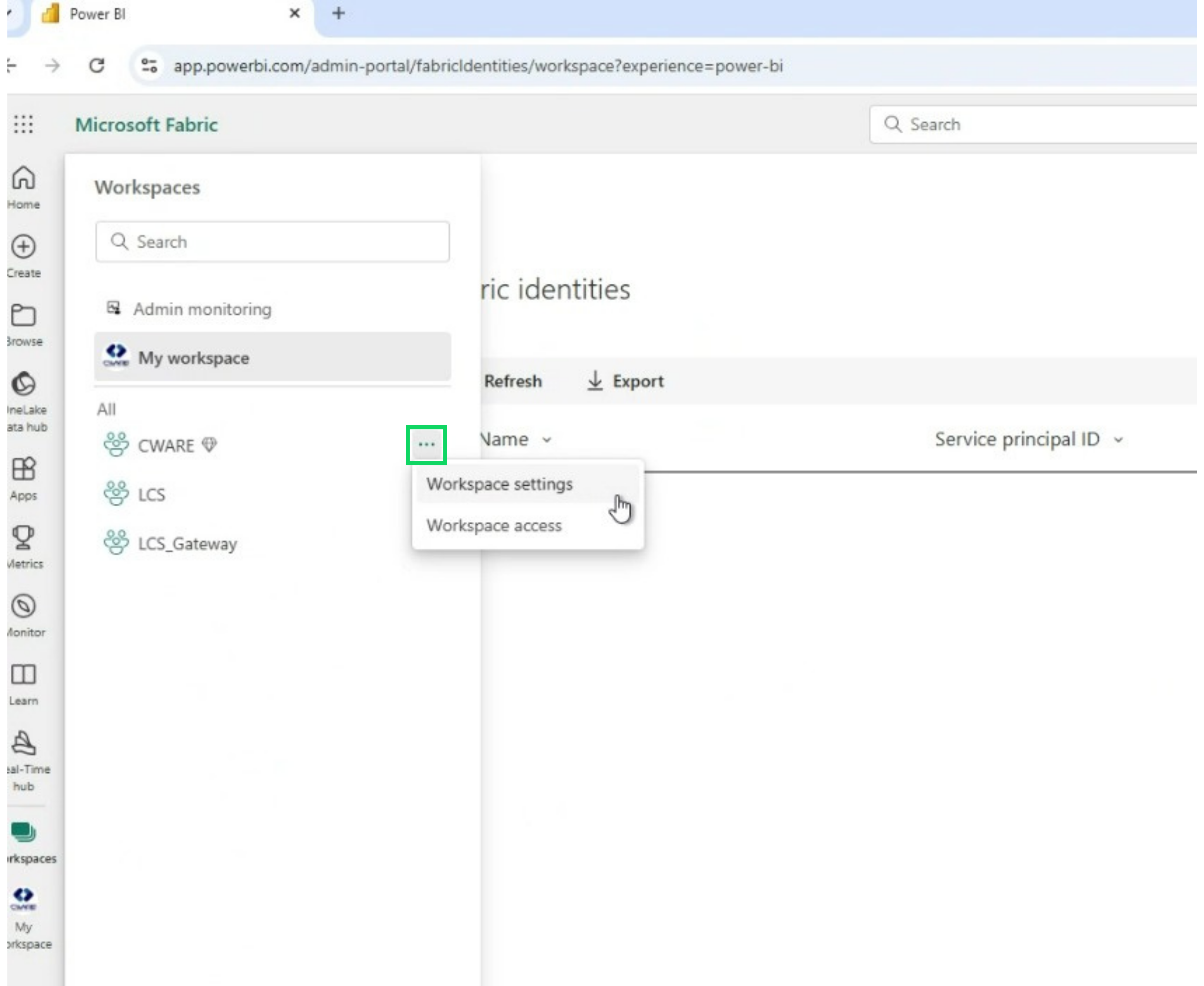The image size is (1204, 986).
Task: Expand the Name column sort chevron
Action: (x=547, y=440)
